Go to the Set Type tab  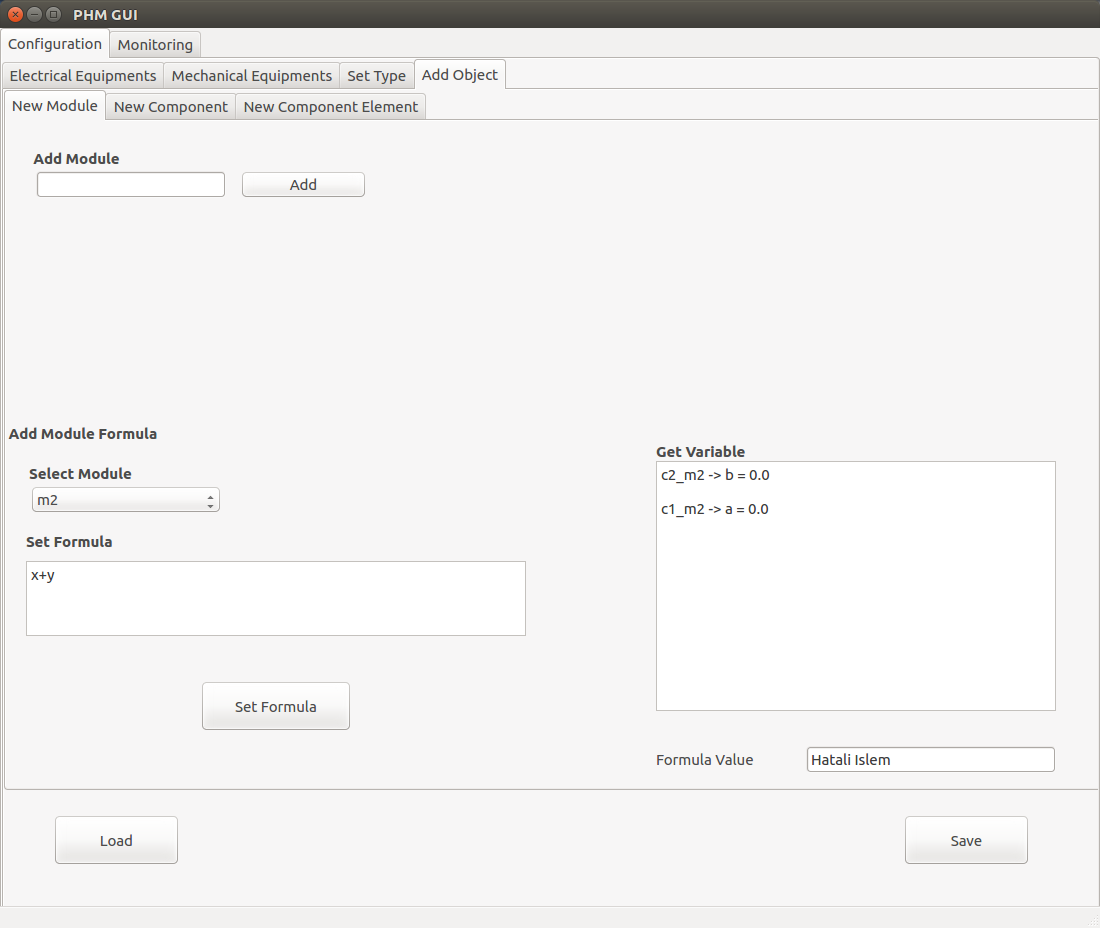click(376, 75)
